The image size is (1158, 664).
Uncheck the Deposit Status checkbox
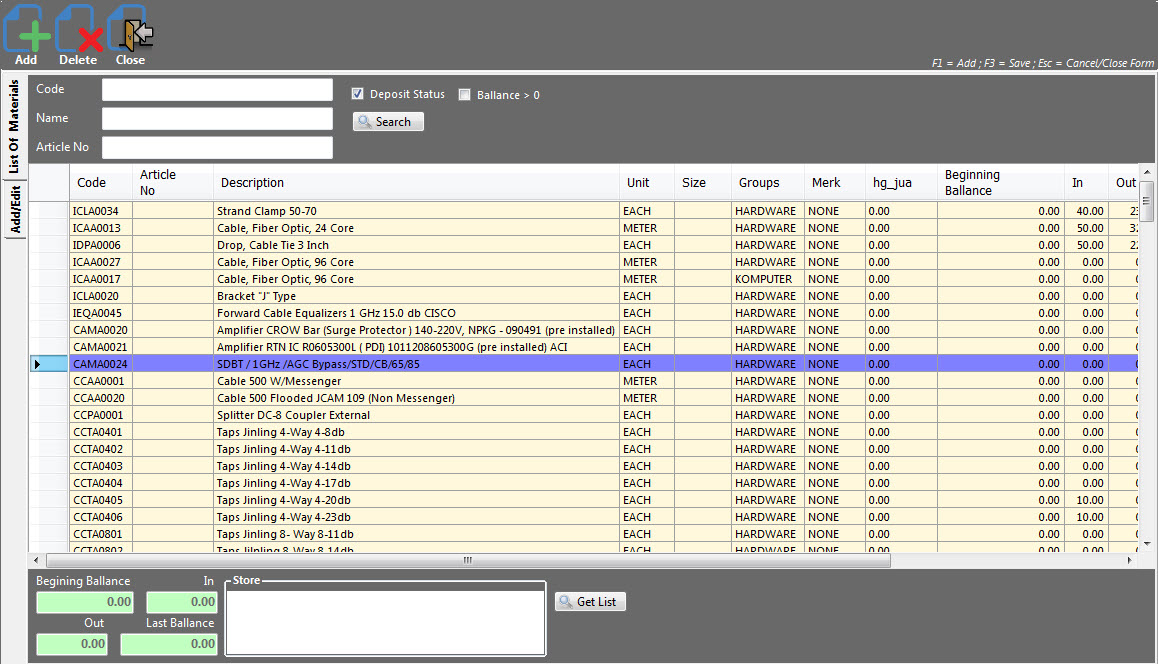[x=358, y=94]
